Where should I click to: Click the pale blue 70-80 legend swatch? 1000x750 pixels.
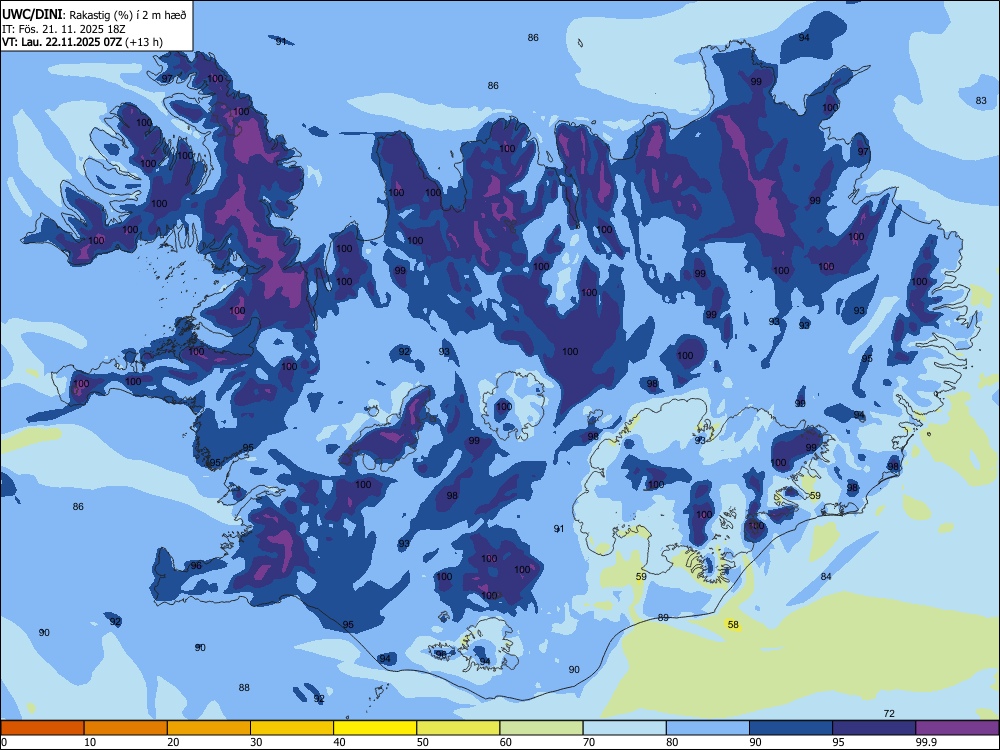tap(624, 728)
